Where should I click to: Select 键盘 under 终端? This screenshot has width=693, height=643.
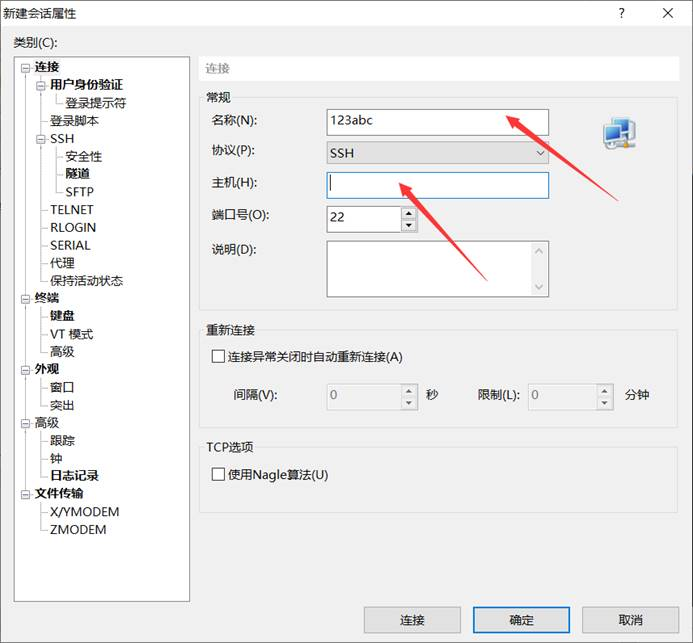point(62,316)
